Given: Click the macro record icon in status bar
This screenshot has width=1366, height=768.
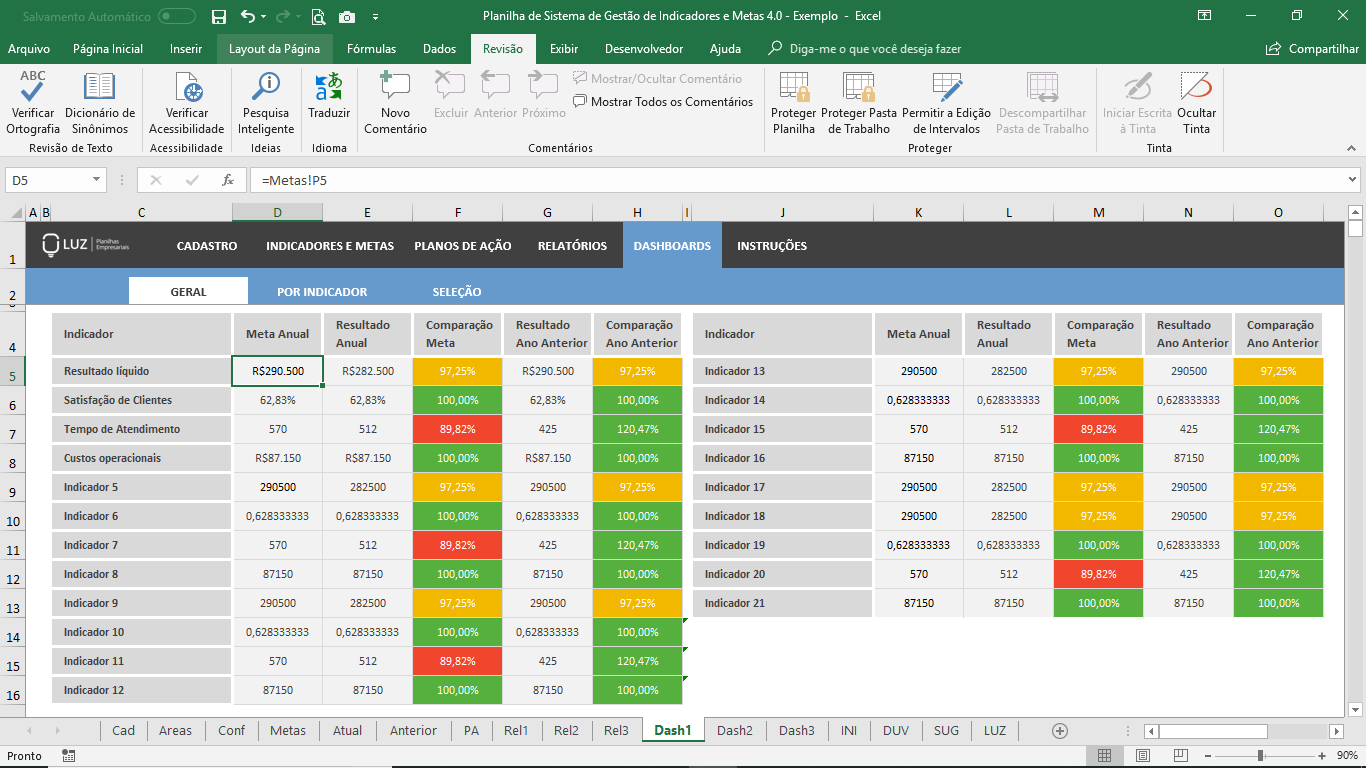Looking at the screenshot, I should 68,756.
